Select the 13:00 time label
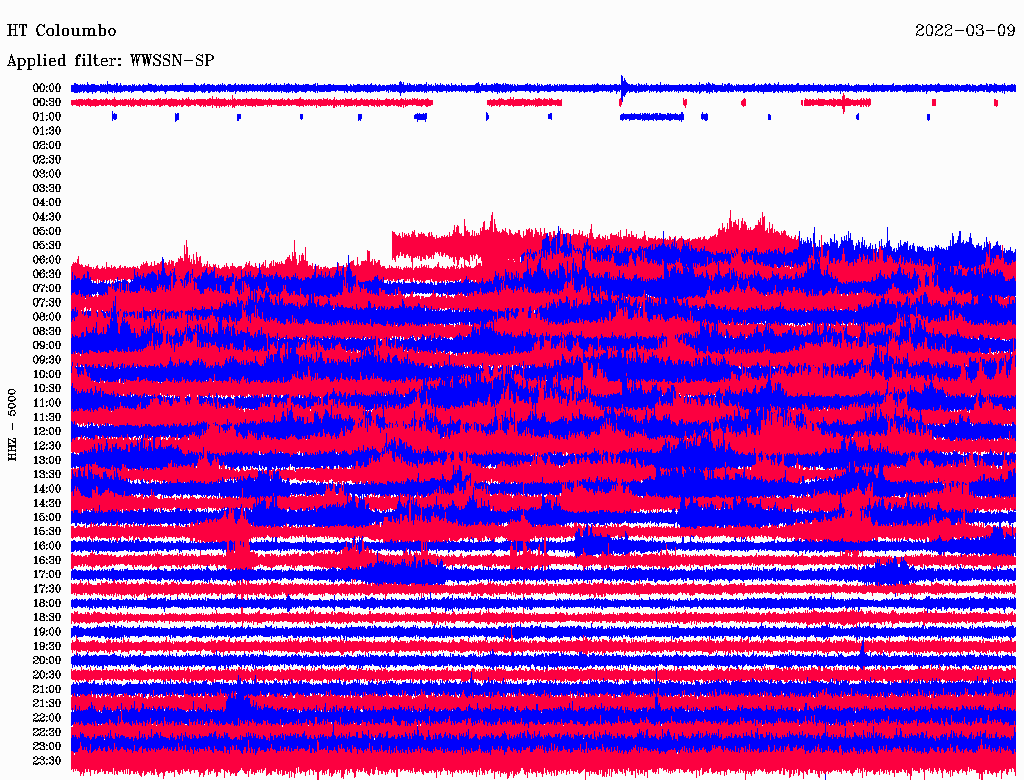1024x780 pixels. coord(47,460)
